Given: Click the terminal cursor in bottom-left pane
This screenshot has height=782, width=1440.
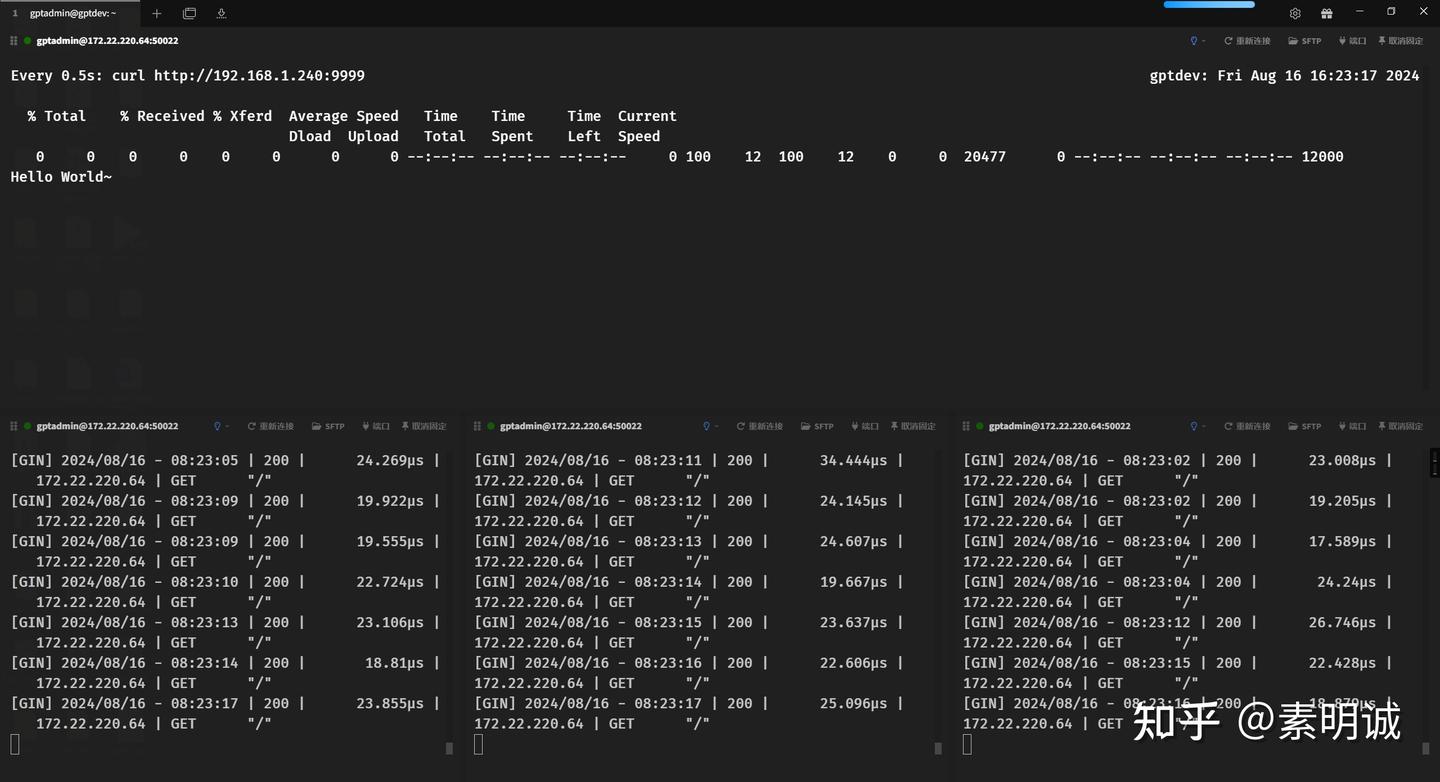Looking at the screenshot, I should 15,744.
